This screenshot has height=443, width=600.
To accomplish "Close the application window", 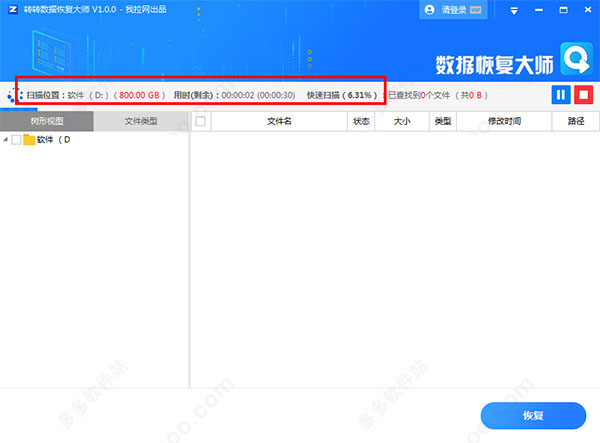I will click(x=588, y=10).
